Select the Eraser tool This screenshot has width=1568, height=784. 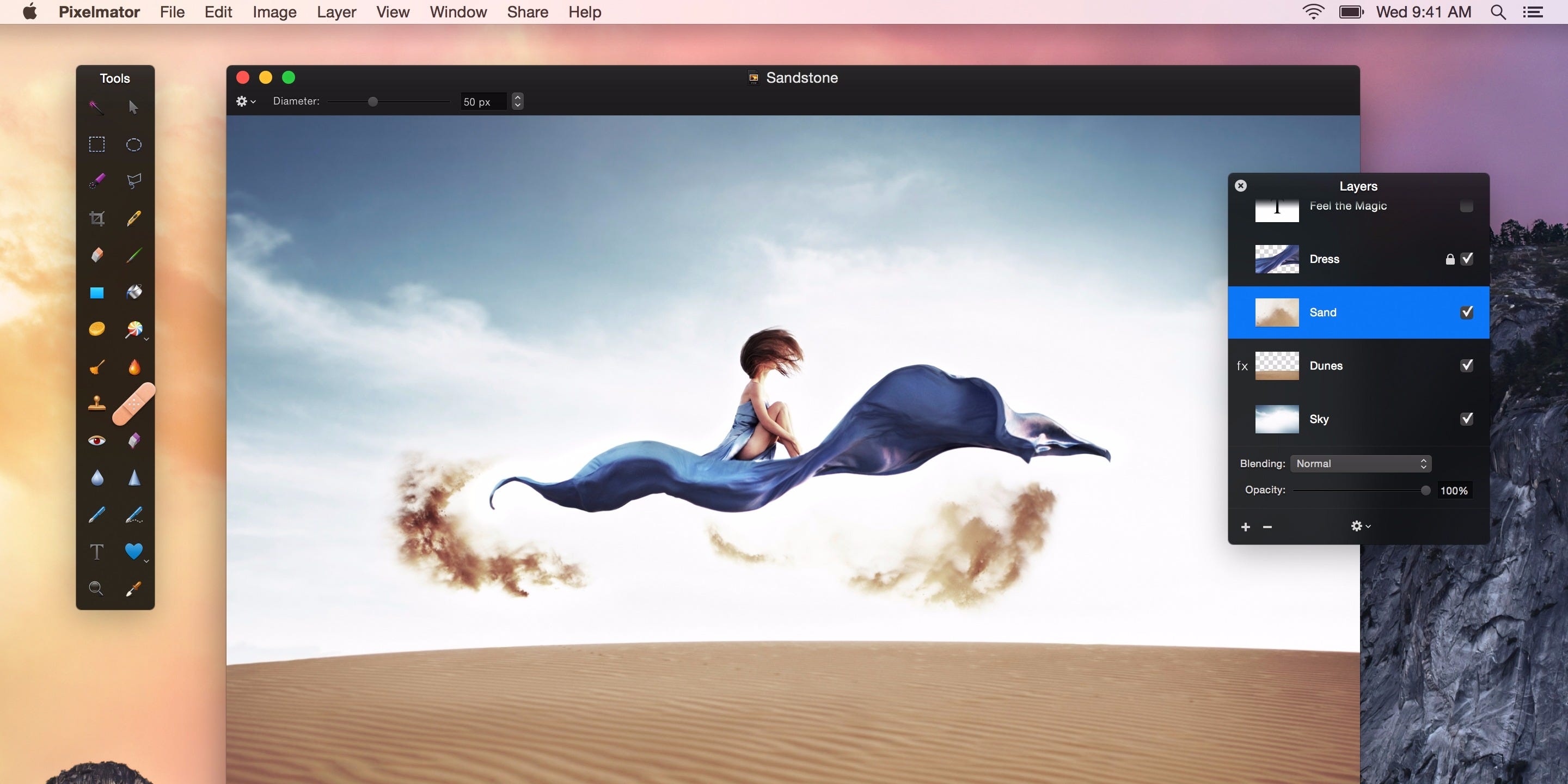(x=97, y=254)
